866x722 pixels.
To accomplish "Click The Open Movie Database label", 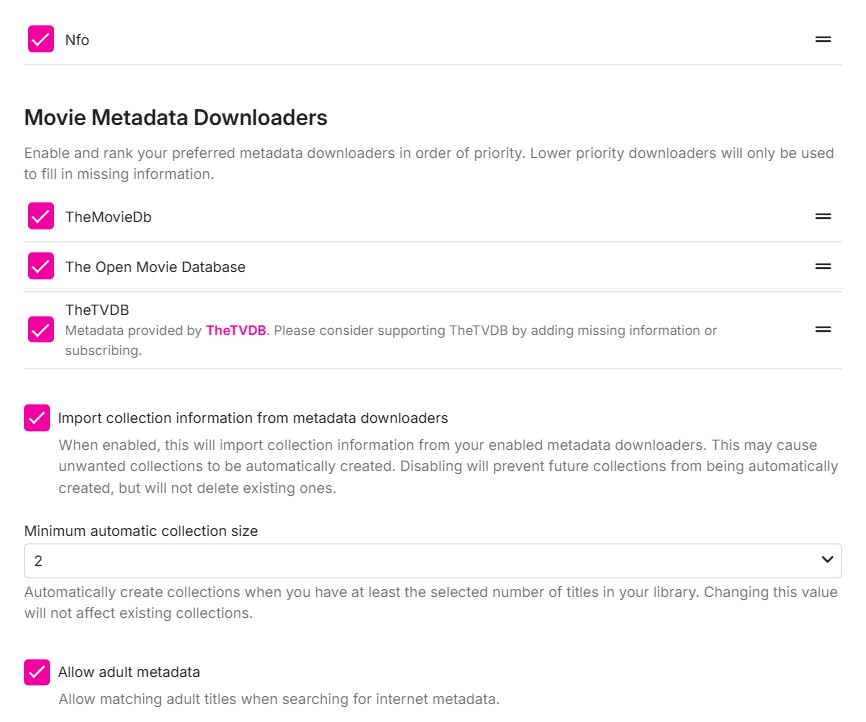I will click(155, 267).
